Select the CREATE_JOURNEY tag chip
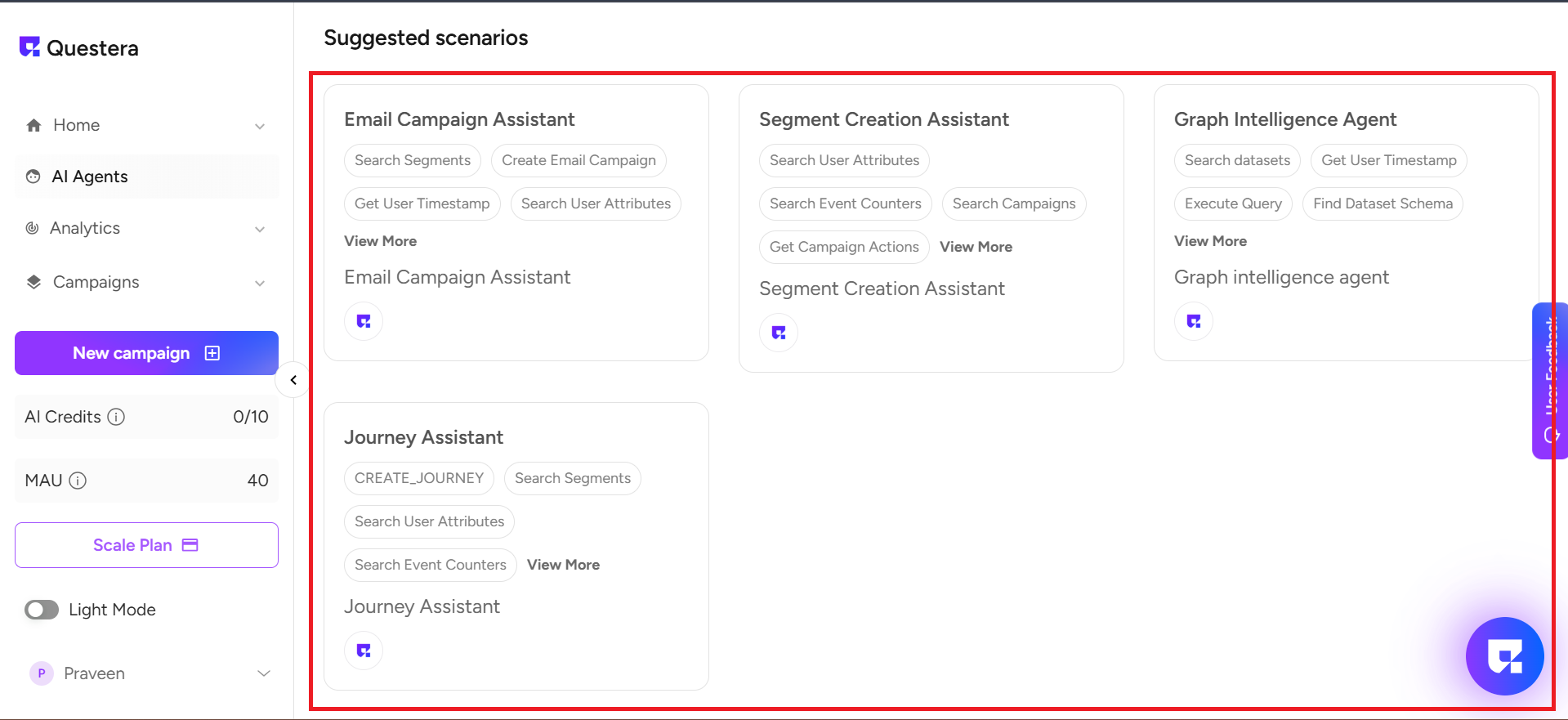Image resolution: width=1568 pixels, height=720 pixels. 419,478
